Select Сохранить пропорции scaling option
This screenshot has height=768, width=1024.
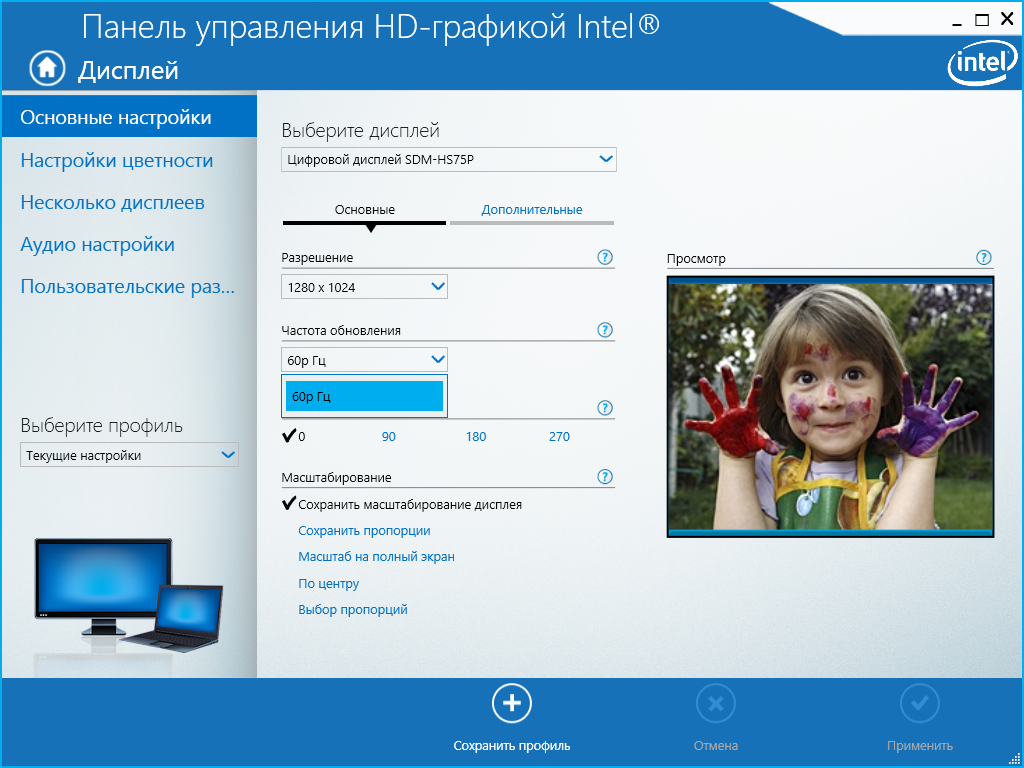pos(364,531)
